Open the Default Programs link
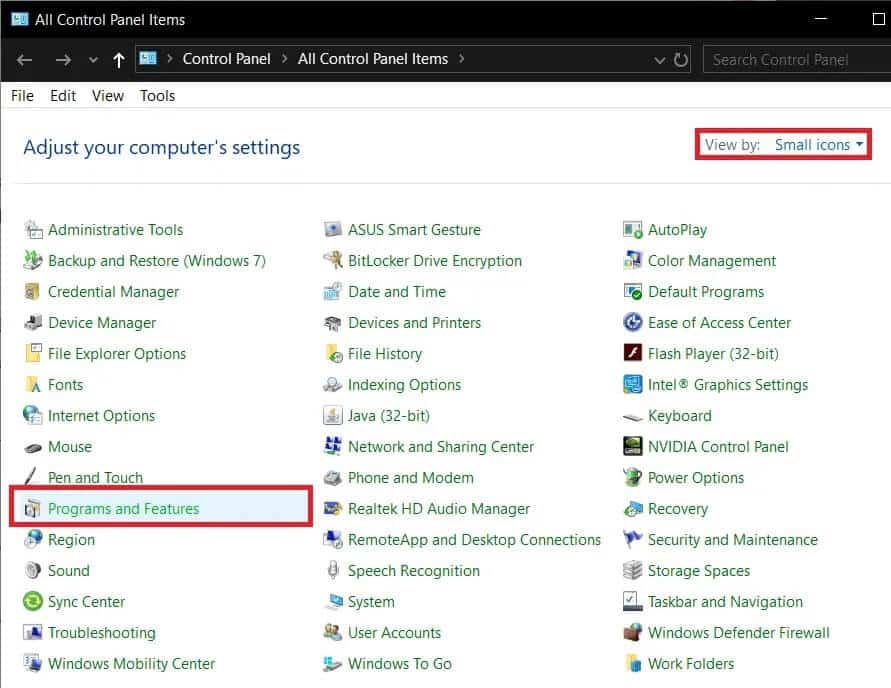Viewport: 891px width, 688px height. coord(706,291)
